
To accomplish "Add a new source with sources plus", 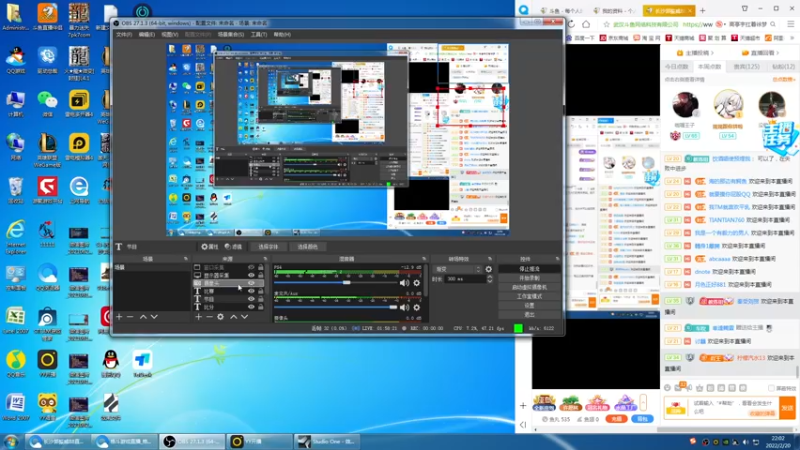I will 198,317.
